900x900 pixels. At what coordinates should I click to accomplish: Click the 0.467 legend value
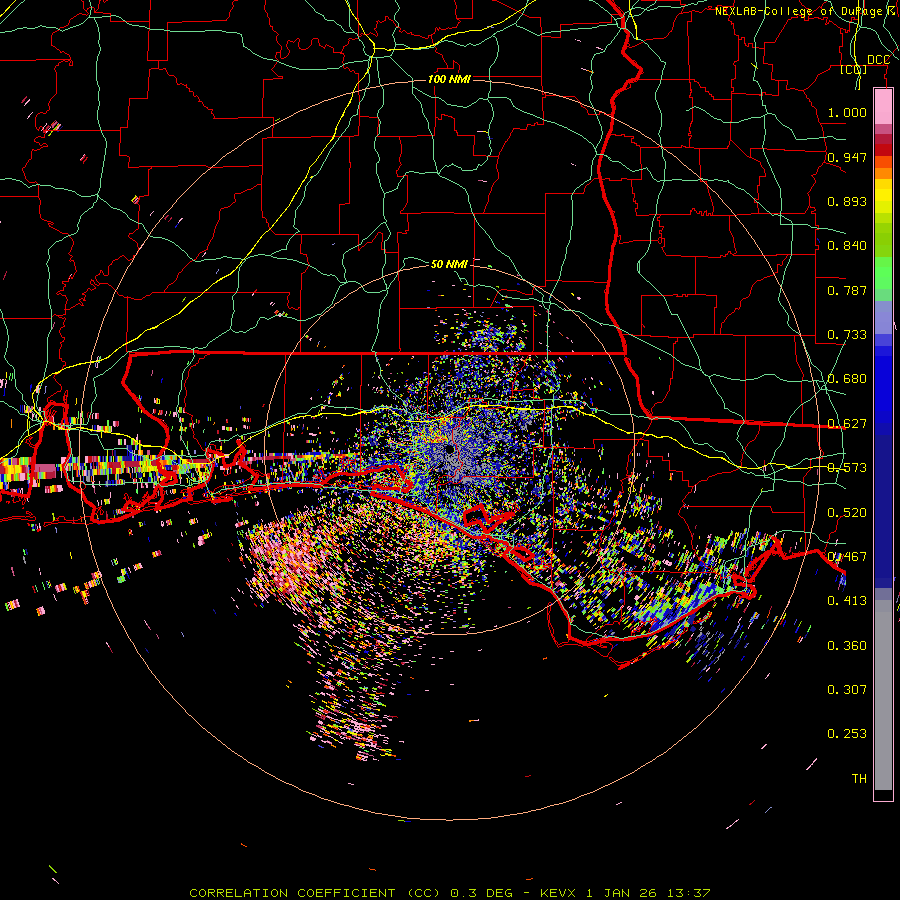pyautogui.click(x=847, y=556)
